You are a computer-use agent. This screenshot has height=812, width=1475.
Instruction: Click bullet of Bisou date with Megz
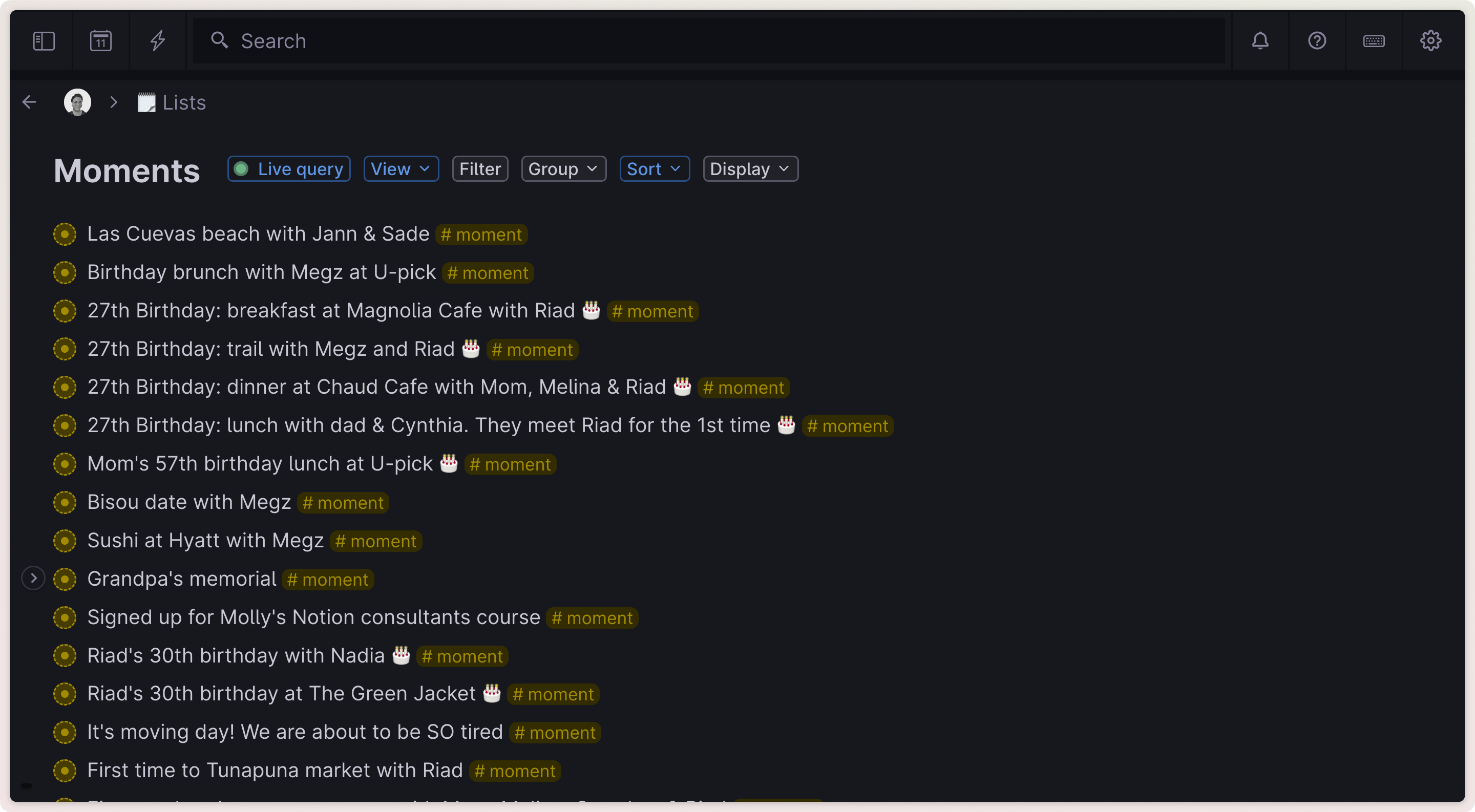coord(65,502)
